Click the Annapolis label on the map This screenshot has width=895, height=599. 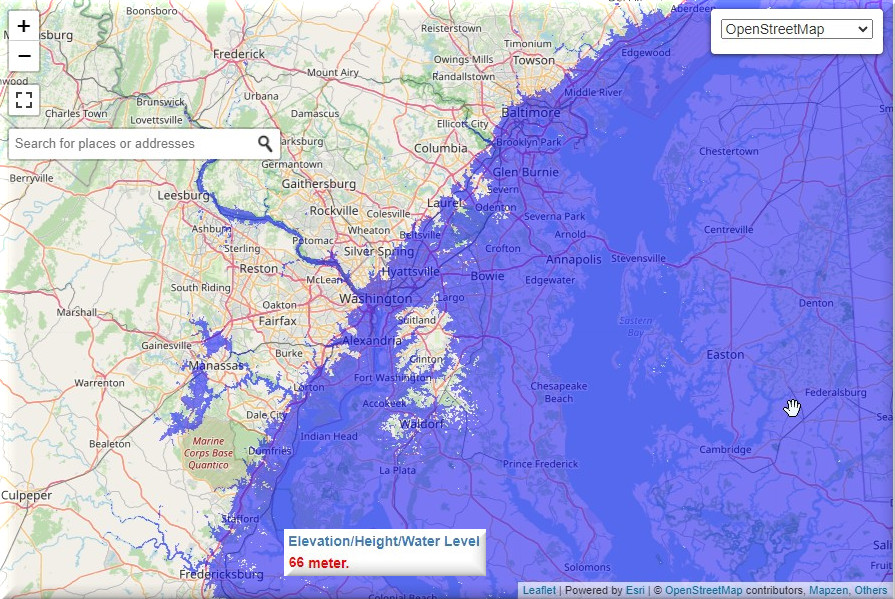point(573,260)
